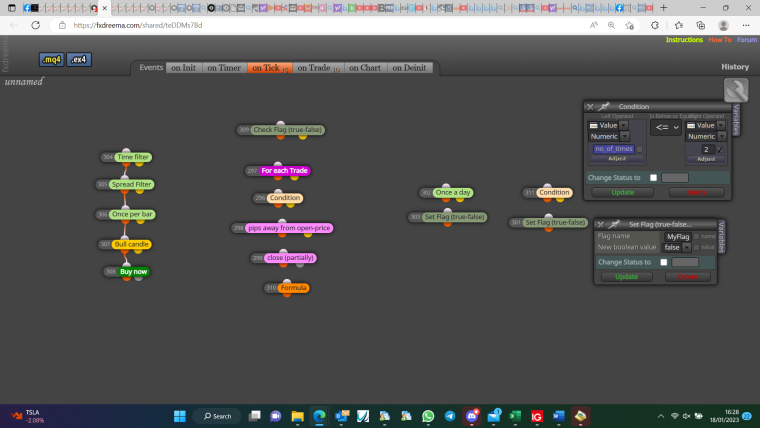Open browser extensions puzzle icon
This screenshot has height=428, width=760.
[654, 25]
